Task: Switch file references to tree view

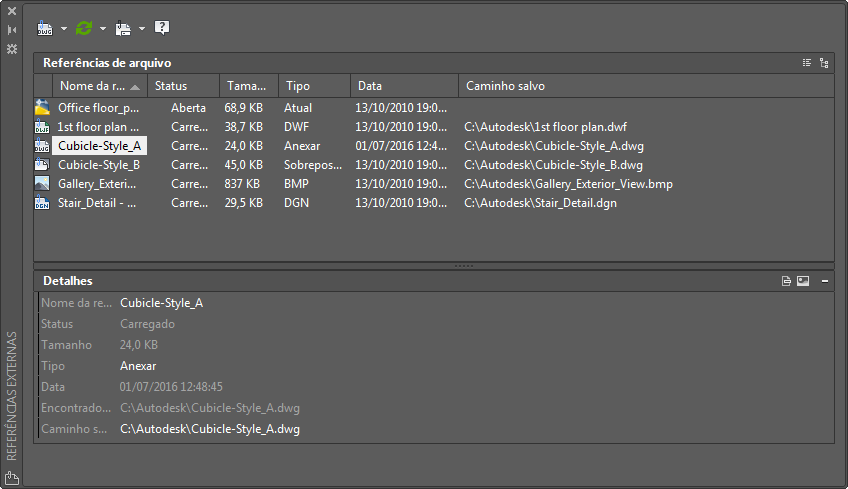Action: (x=823, y=62)
